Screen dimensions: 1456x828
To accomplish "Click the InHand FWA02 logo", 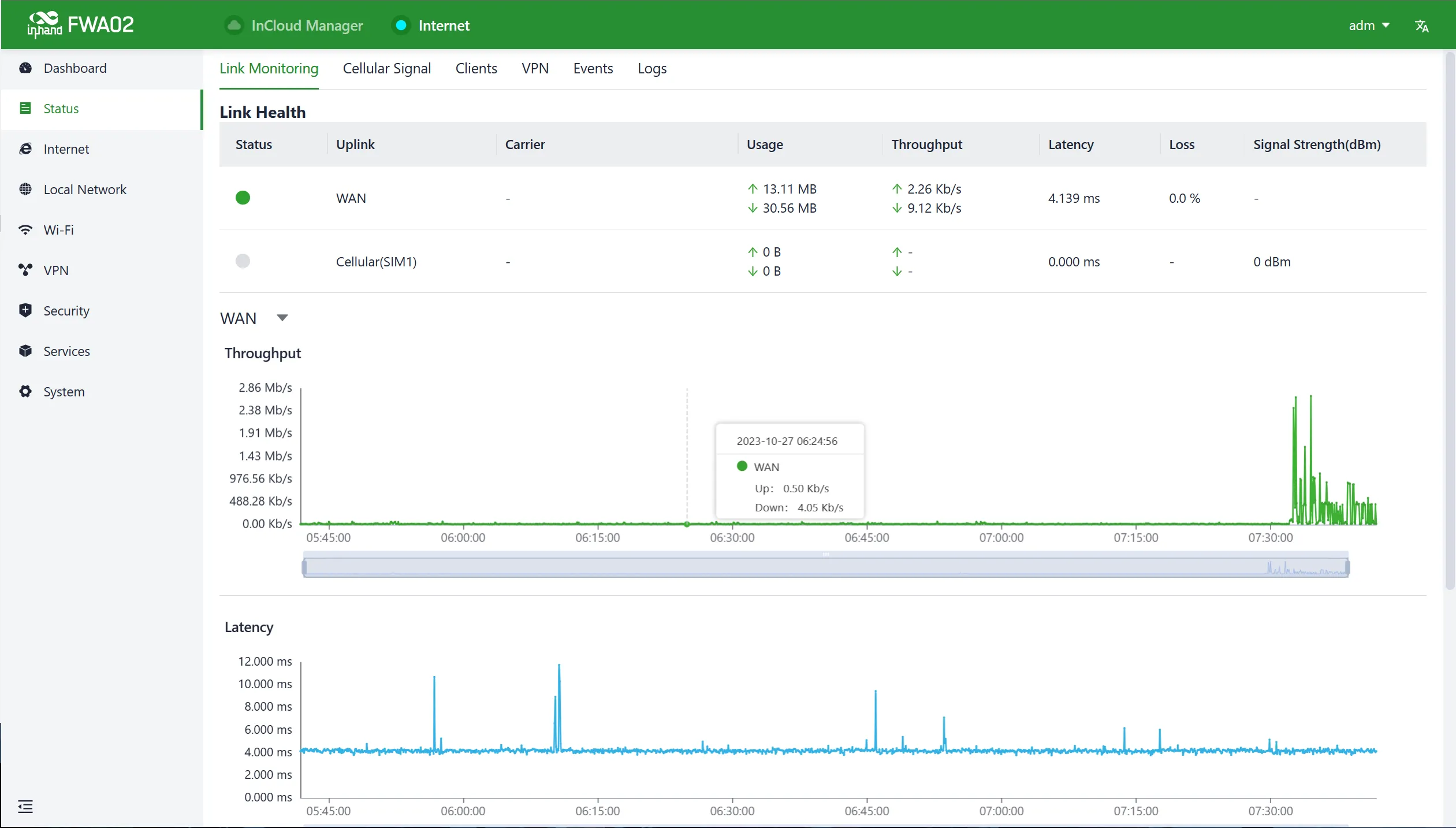I will [80, 25].
